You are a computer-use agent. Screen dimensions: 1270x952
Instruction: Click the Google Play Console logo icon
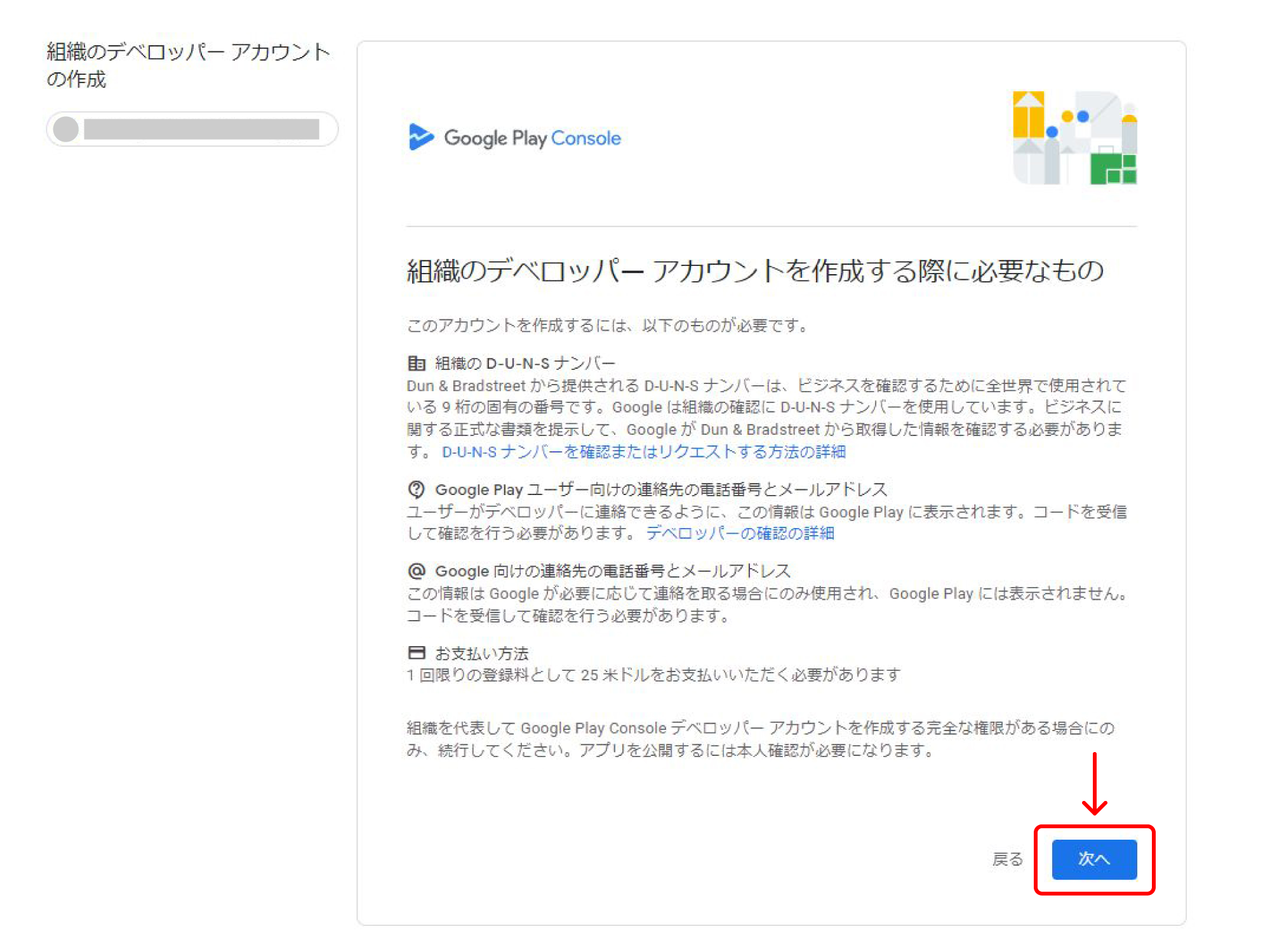pos(420,137)
